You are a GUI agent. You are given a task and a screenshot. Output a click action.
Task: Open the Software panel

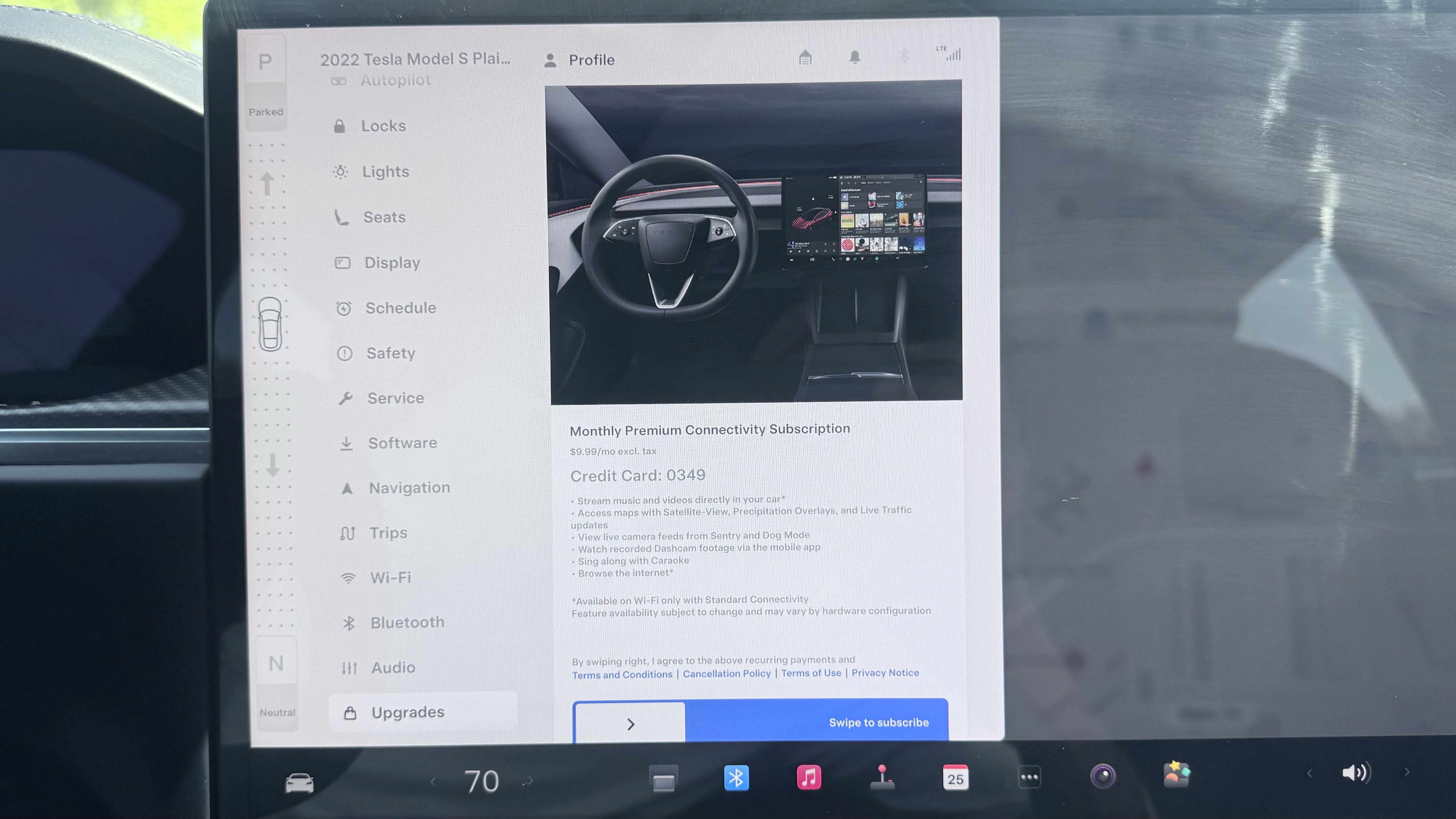(x=402, y=443)
